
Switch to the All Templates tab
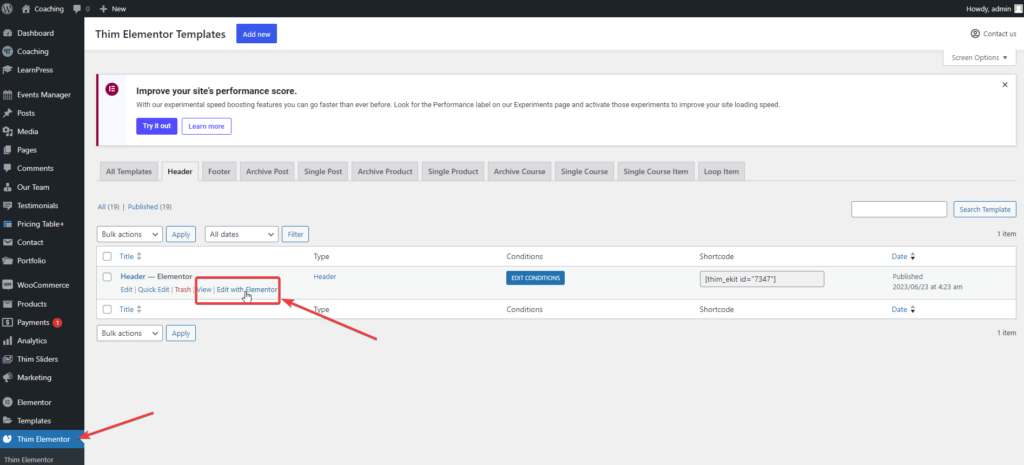[x=129, y=172]
